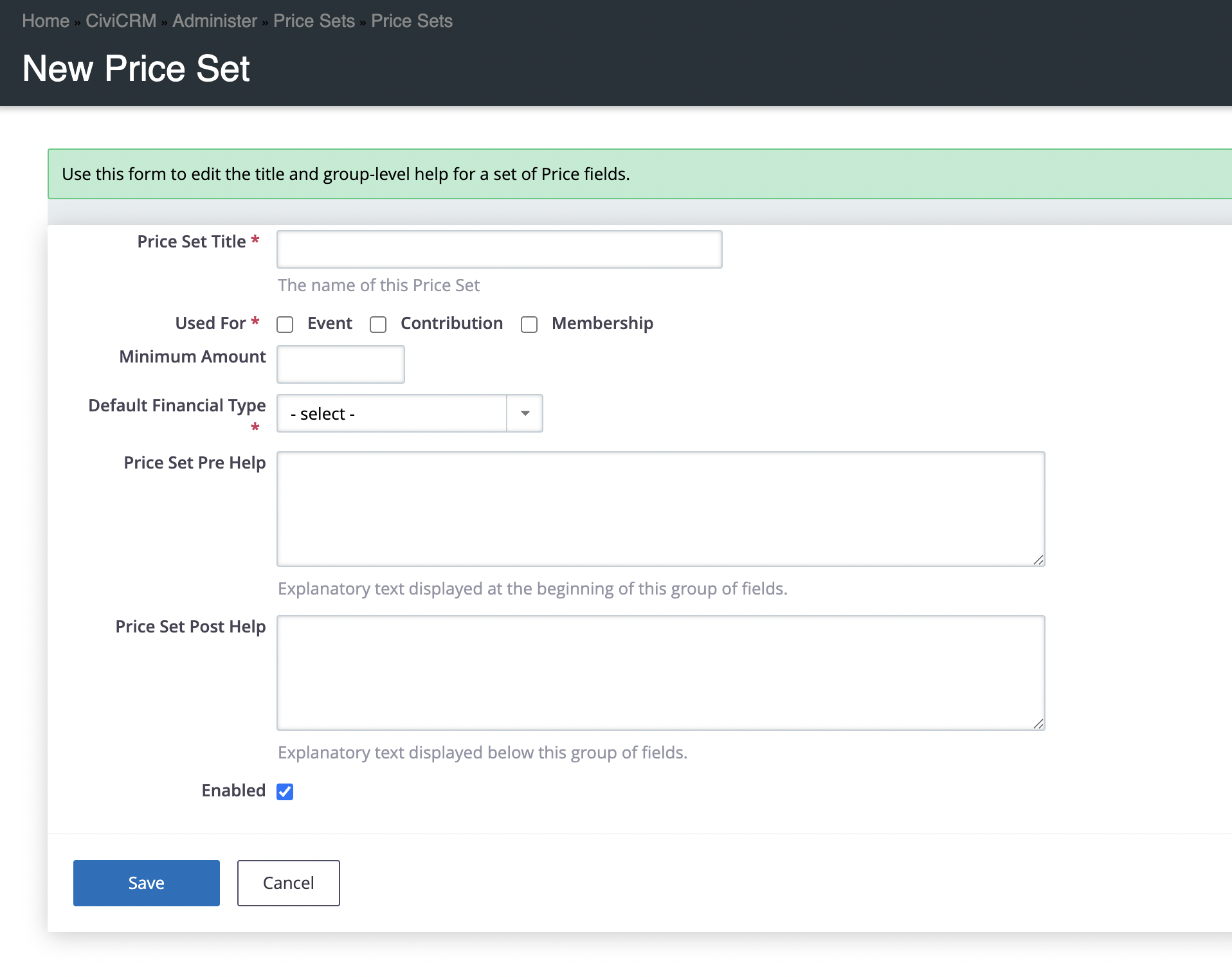
Task: Focus the Price Set Title field
Action: [499, 249]
